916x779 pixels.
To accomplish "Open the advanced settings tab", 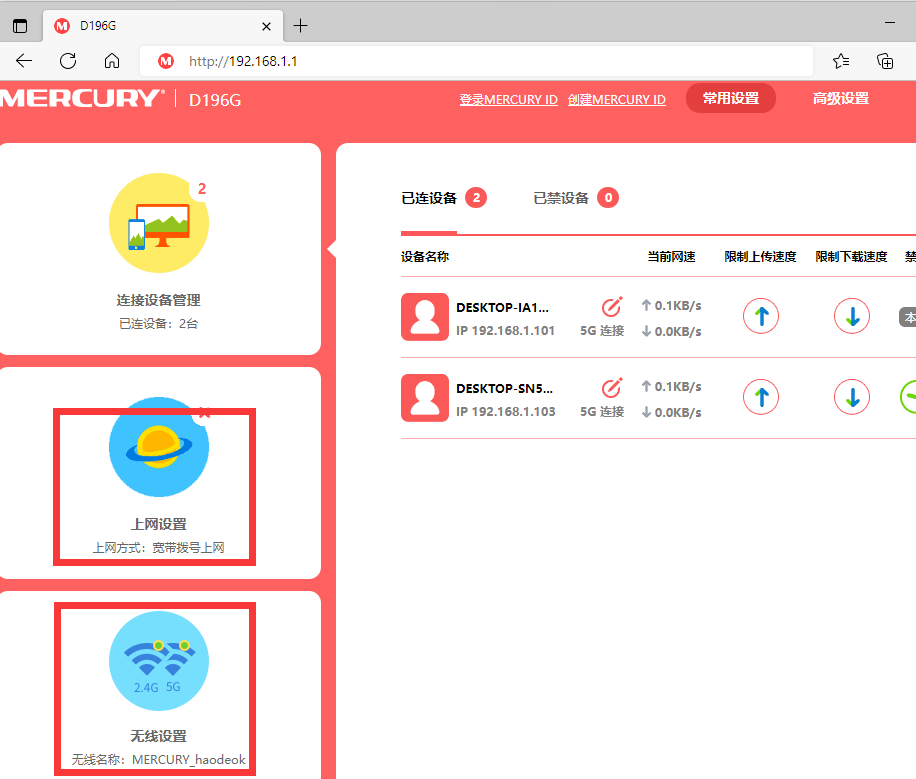I will pos(841,98).
